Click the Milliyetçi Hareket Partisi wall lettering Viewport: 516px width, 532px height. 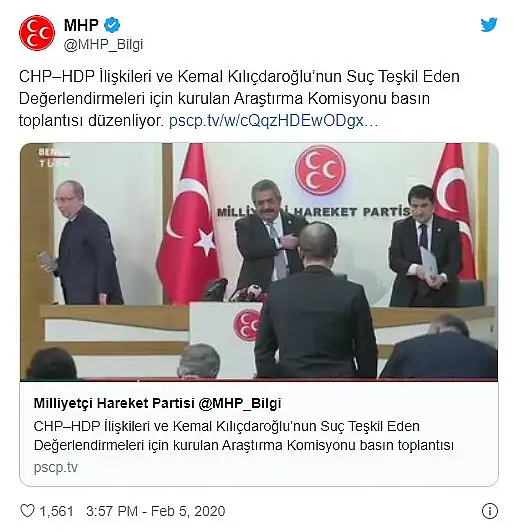pos(314,212)
